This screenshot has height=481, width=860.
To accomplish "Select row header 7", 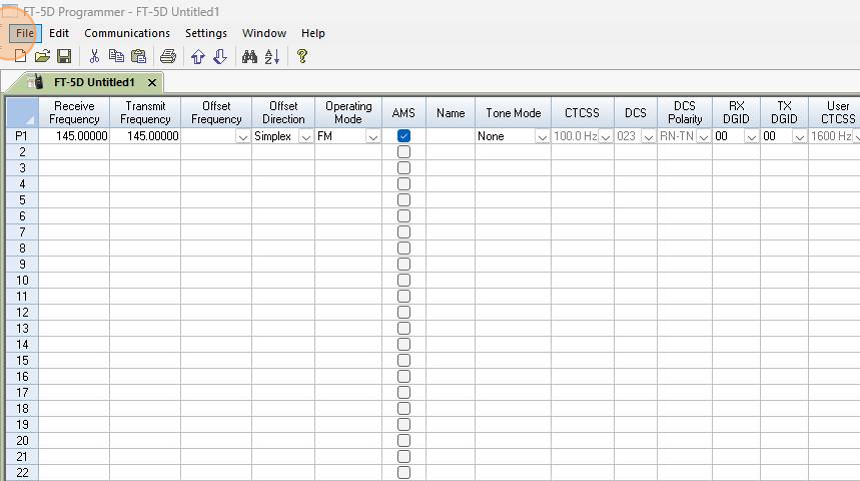I will [x=22, y=232].
